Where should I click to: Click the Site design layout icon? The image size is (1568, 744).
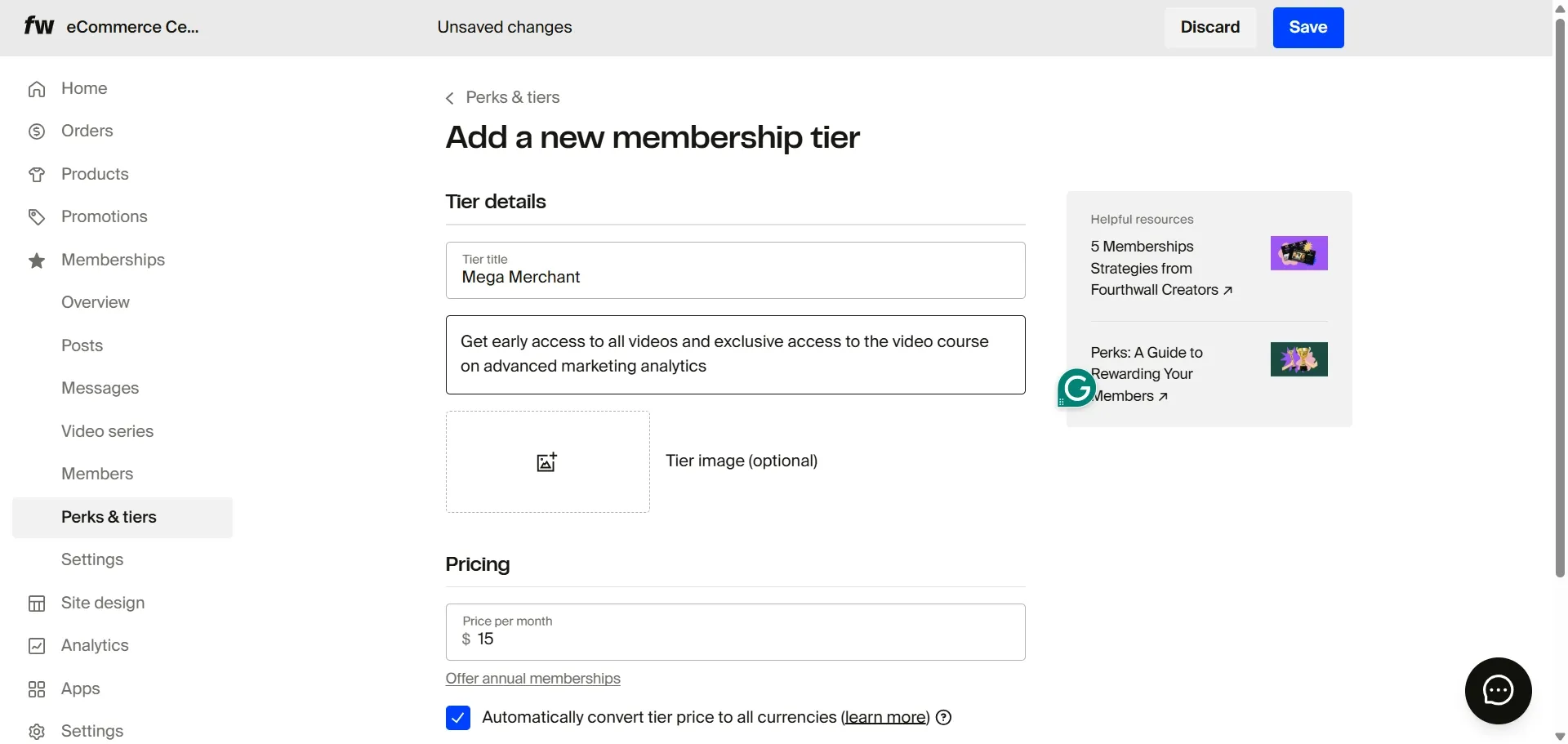point(37,604)
